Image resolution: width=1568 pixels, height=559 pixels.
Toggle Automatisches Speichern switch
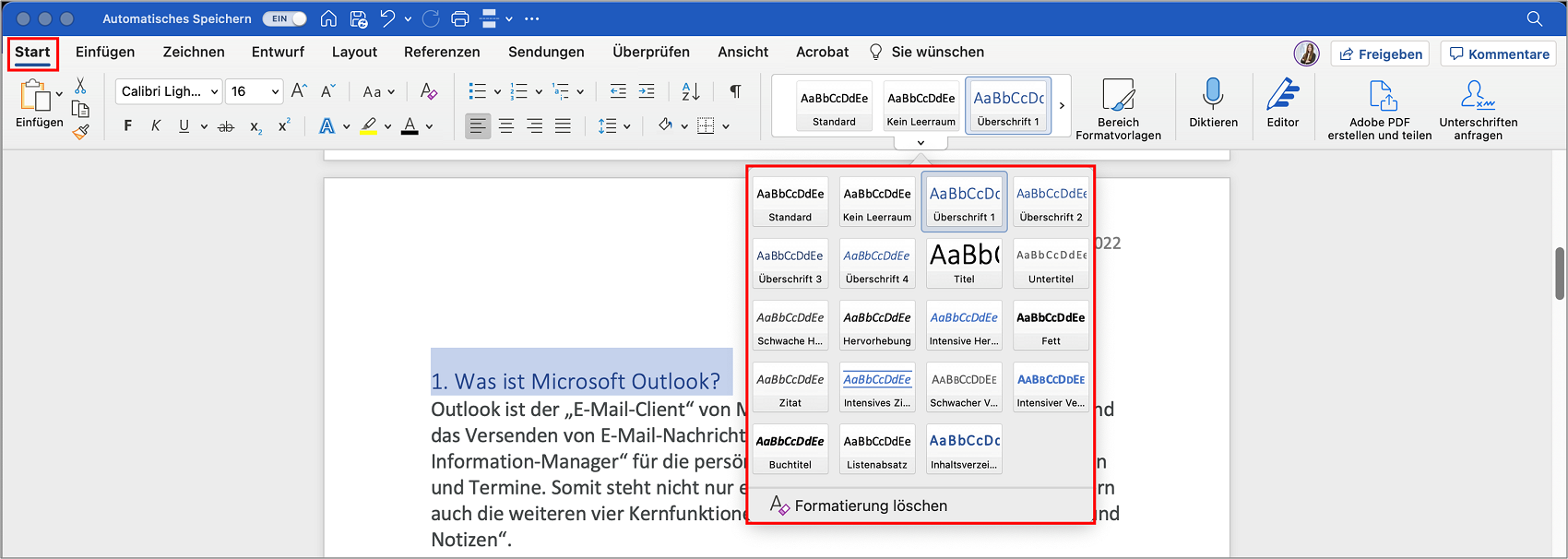pyautogui.click(x=284, y=18)
